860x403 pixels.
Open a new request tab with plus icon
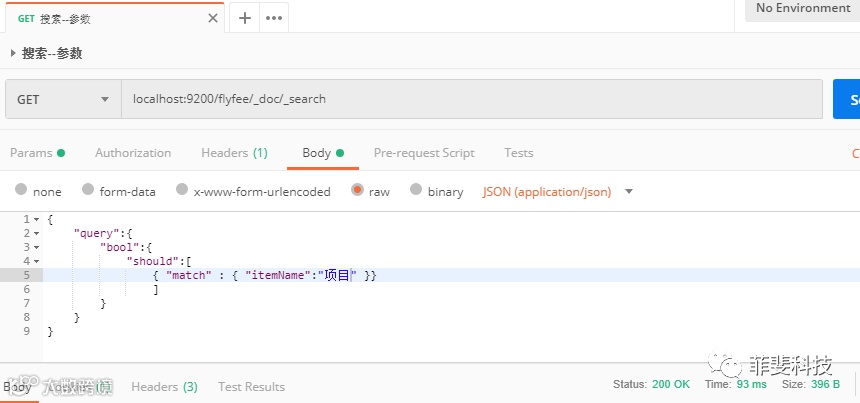click(245, 18)
